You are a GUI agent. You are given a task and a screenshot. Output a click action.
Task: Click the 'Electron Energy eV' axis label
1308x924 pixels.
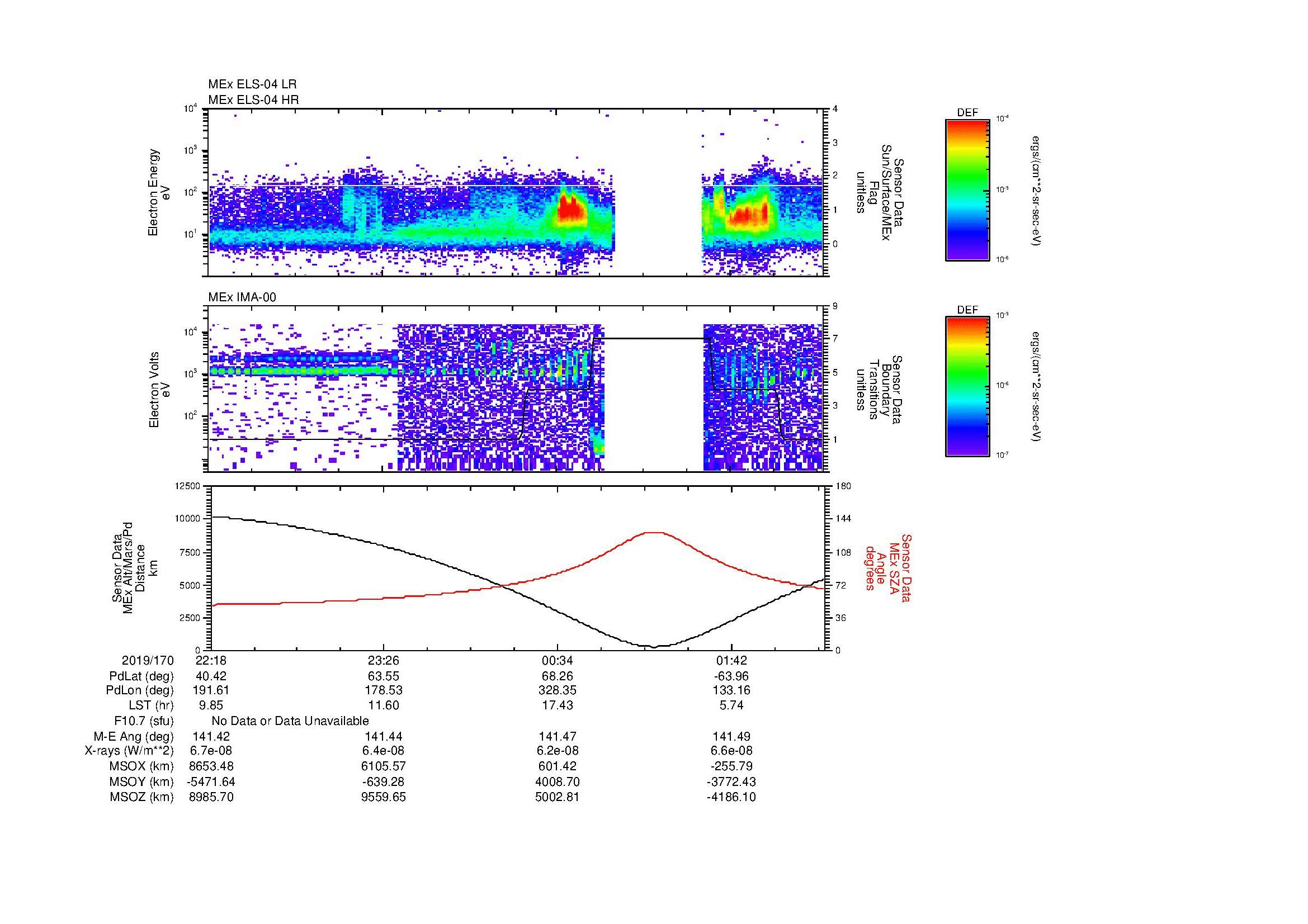tap(158, 192)
